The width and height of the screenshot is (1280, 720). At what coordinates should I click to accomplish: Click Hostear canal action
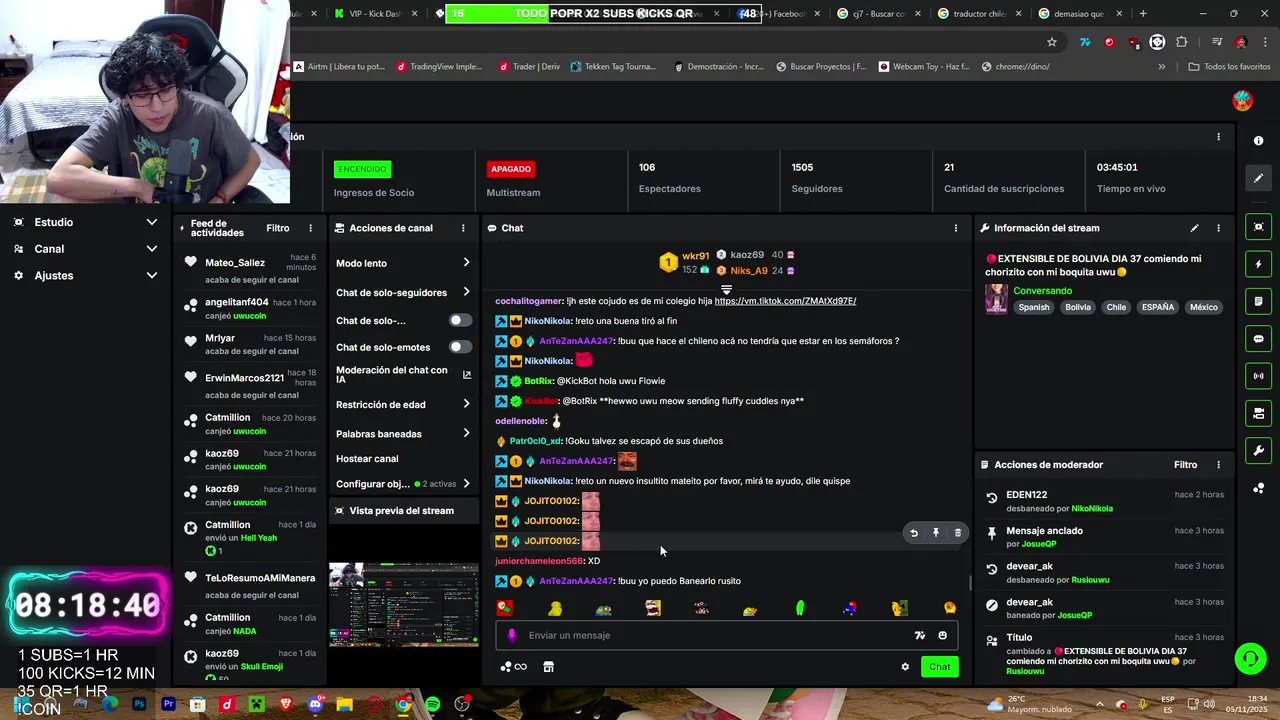(367, 459)
